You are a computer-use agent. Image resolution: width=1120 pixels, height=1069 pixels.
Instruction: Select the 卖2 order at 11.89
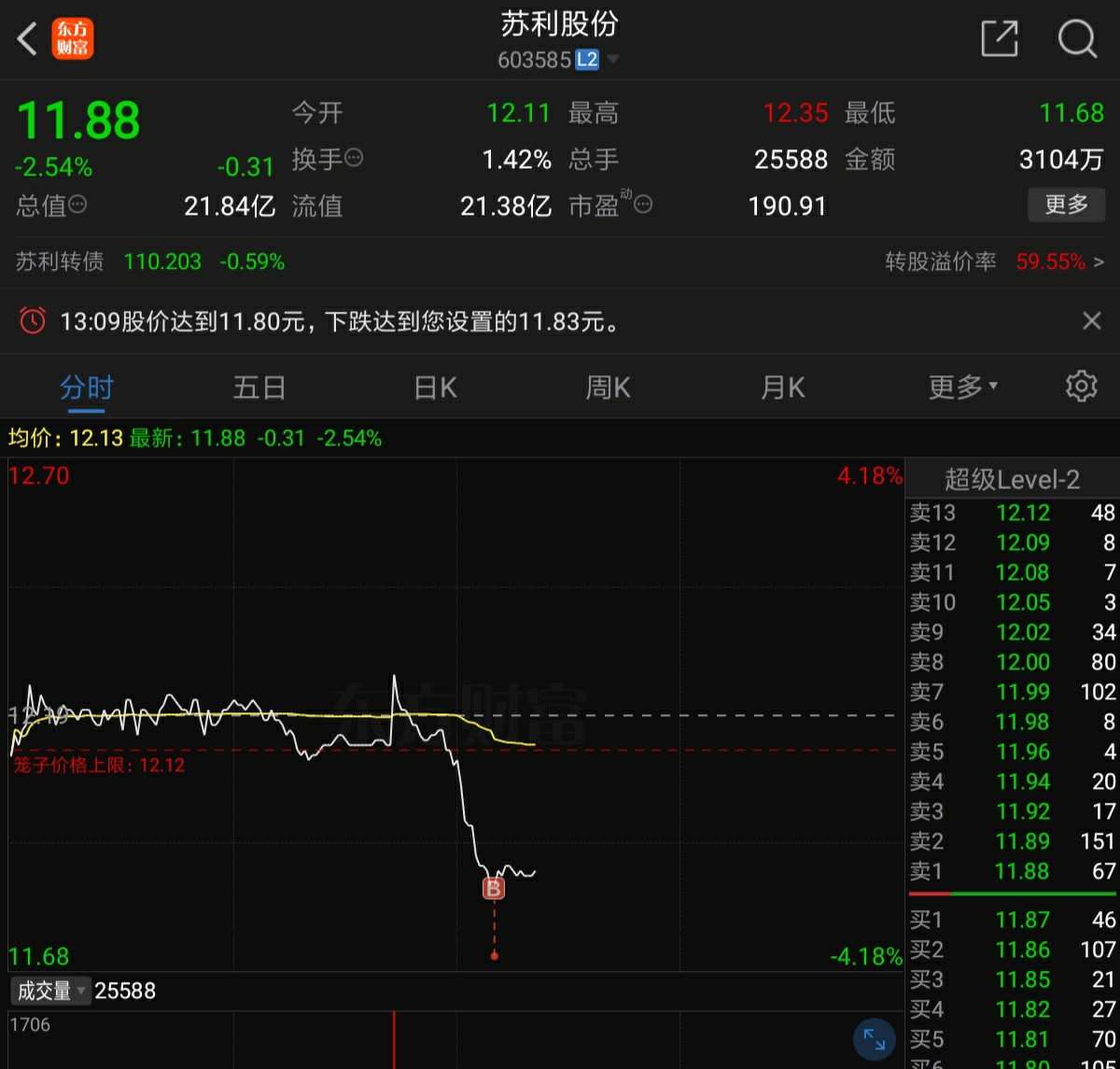tap(1013, 841)
